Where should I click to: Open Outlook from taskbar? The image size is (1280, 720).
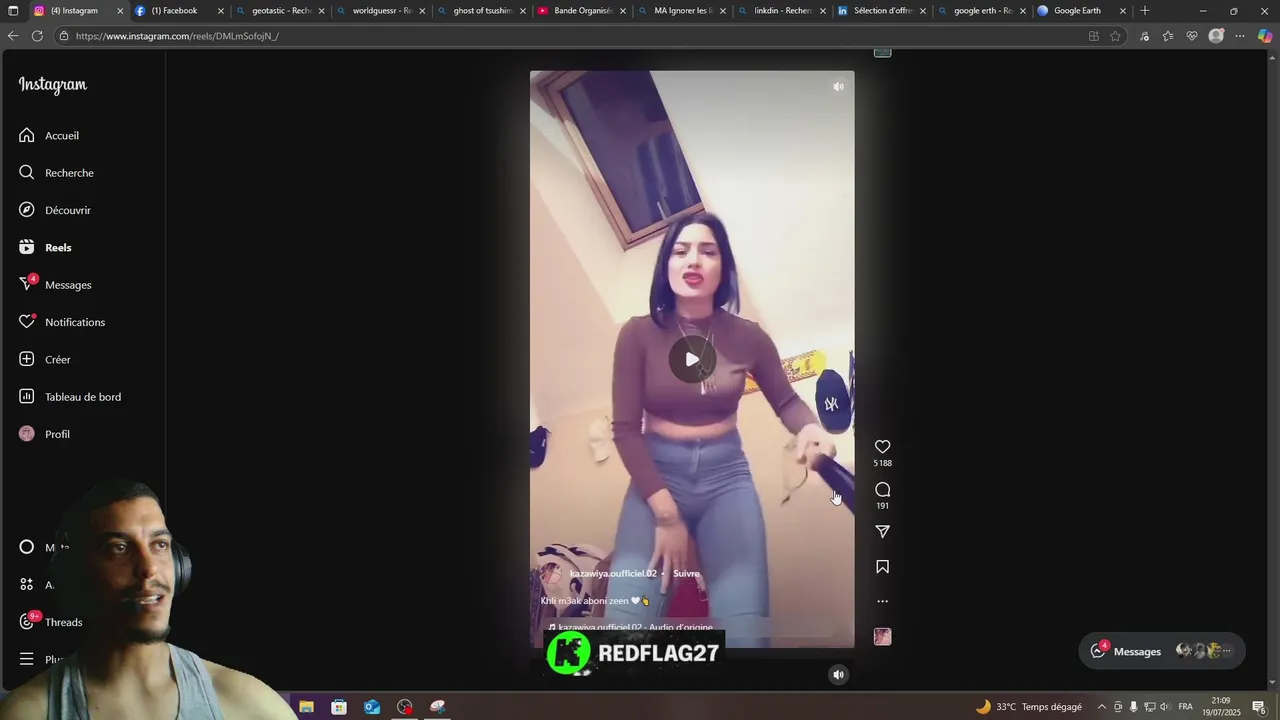(372, 707)
